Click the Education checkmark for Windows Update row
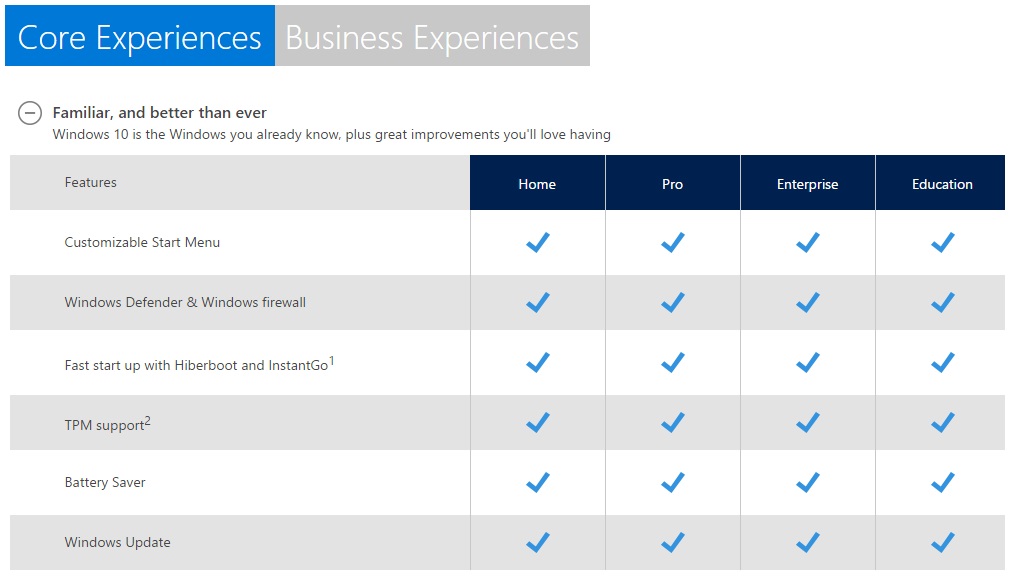This screenshot has width=1019, height=576. [x=942, y=542]
